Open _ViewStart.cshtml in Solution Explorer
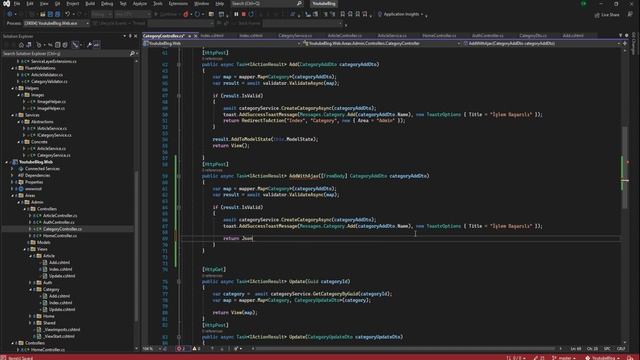 point(60,336)
